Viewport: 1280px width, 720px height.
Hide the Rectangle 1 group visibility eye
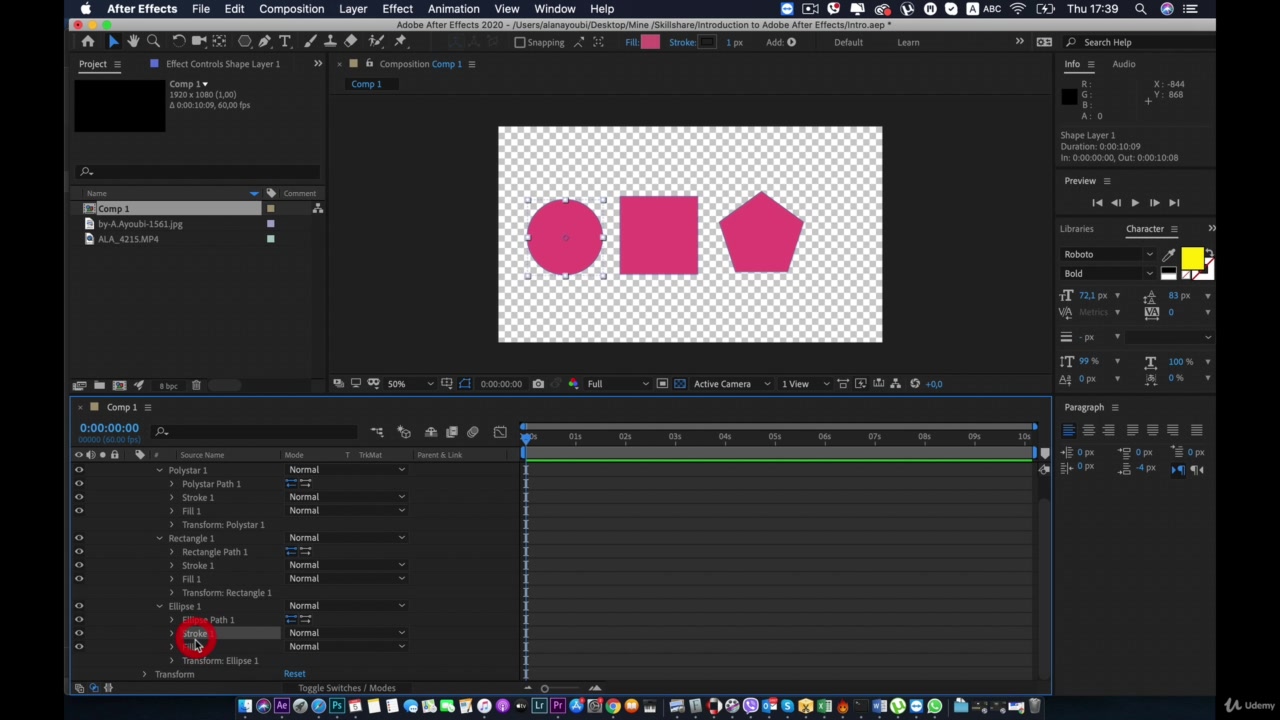coord(79,538)
